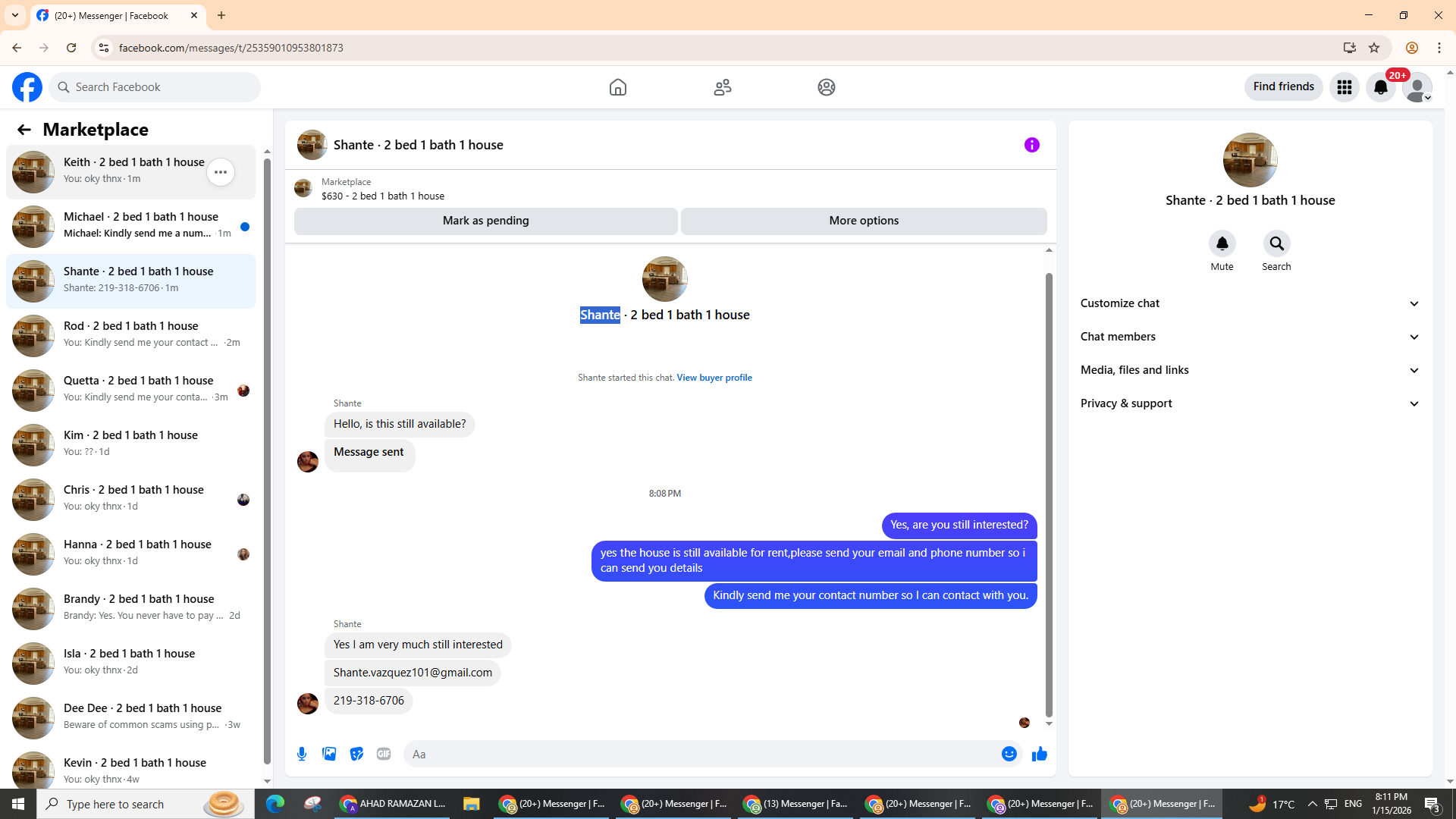Image resolution: width=1456 pixels, height=819 pixels.
Task: Open the Facebook menu grid icon
Action: [x=1344, y=87]
